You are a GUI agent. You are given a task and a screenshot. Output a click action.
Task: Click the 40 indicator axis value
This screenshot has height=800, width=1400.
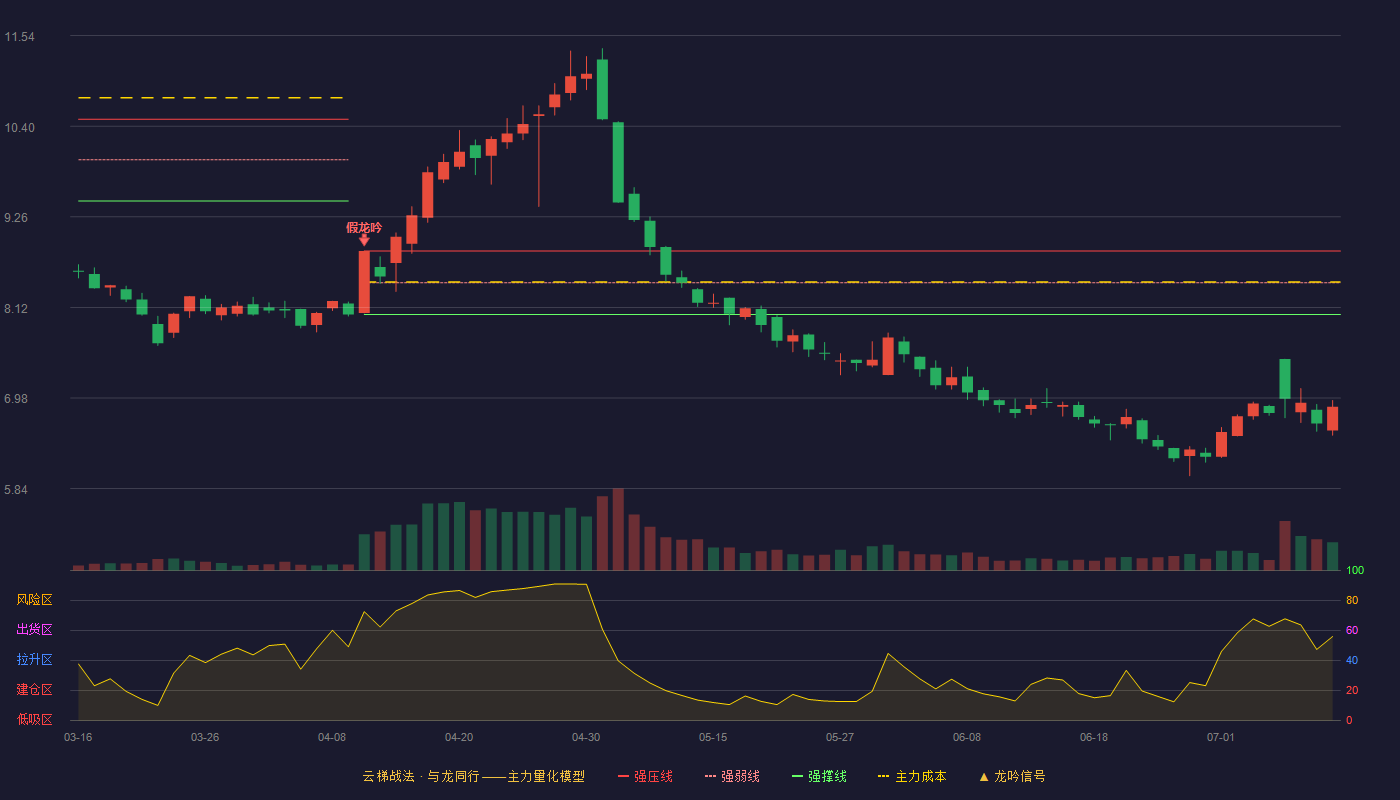(1352, 661)
